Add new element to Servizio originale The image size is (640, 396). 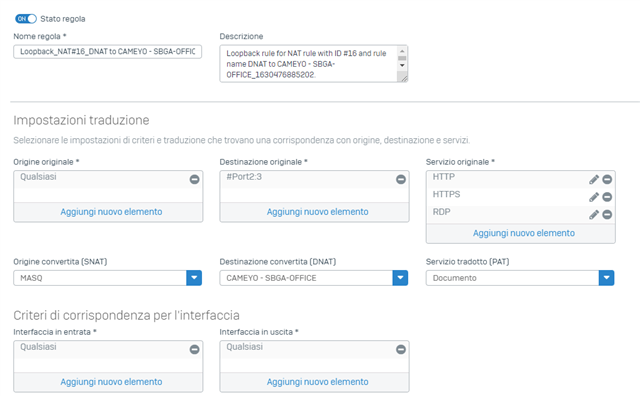pos(524,233)
